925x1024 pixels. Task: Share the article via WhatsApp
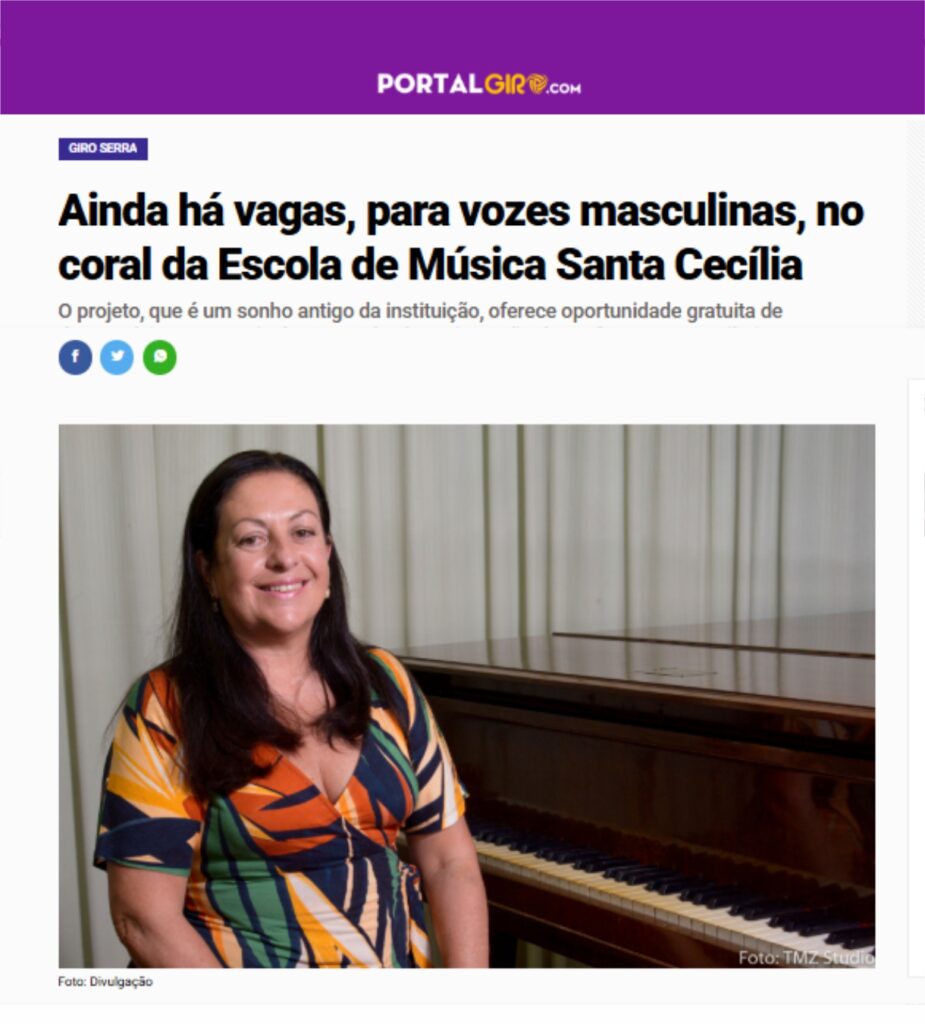click(x=159, y=357)
